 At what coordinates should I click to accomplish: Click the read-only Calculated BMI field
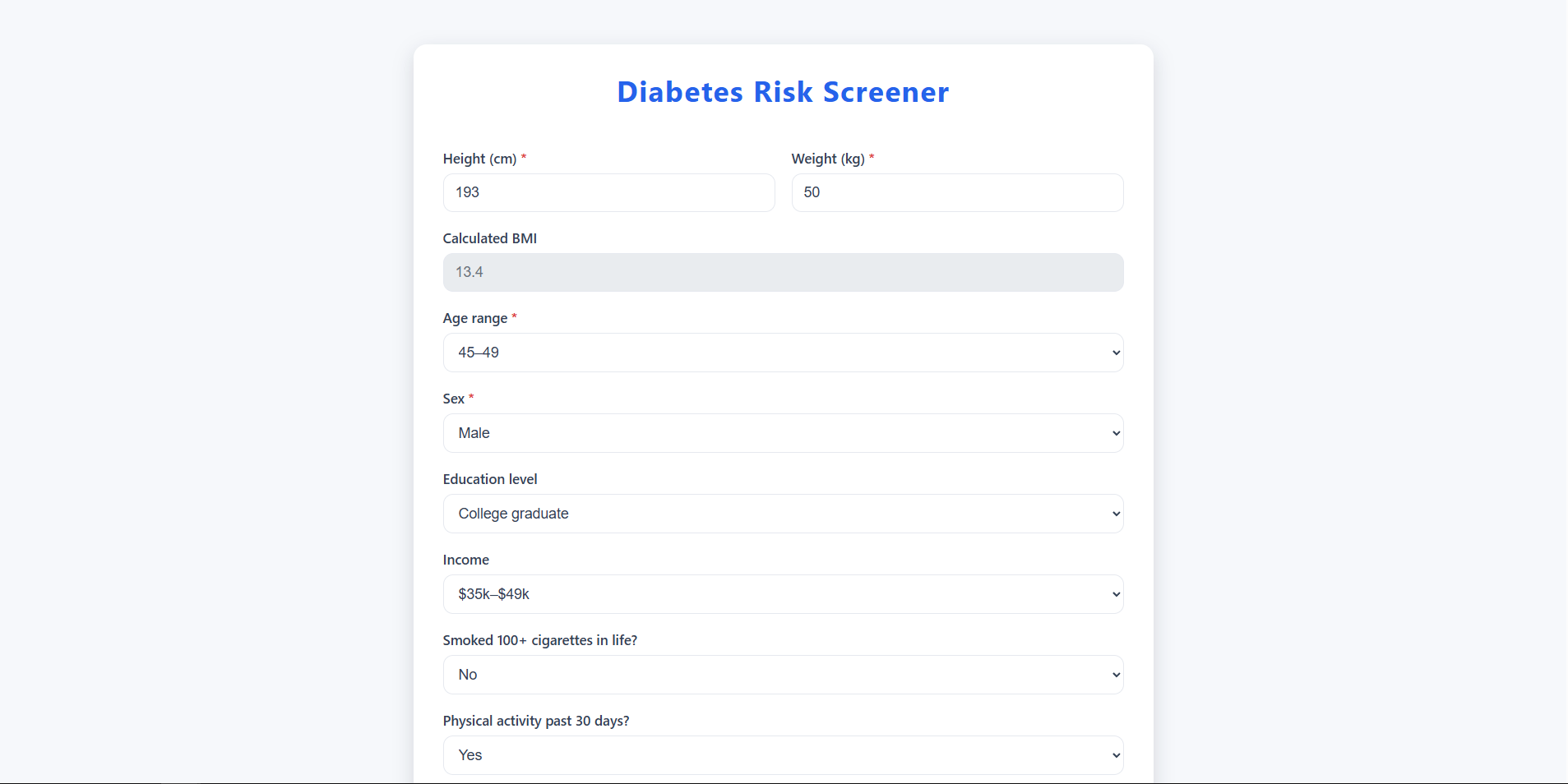coord(783,272)
